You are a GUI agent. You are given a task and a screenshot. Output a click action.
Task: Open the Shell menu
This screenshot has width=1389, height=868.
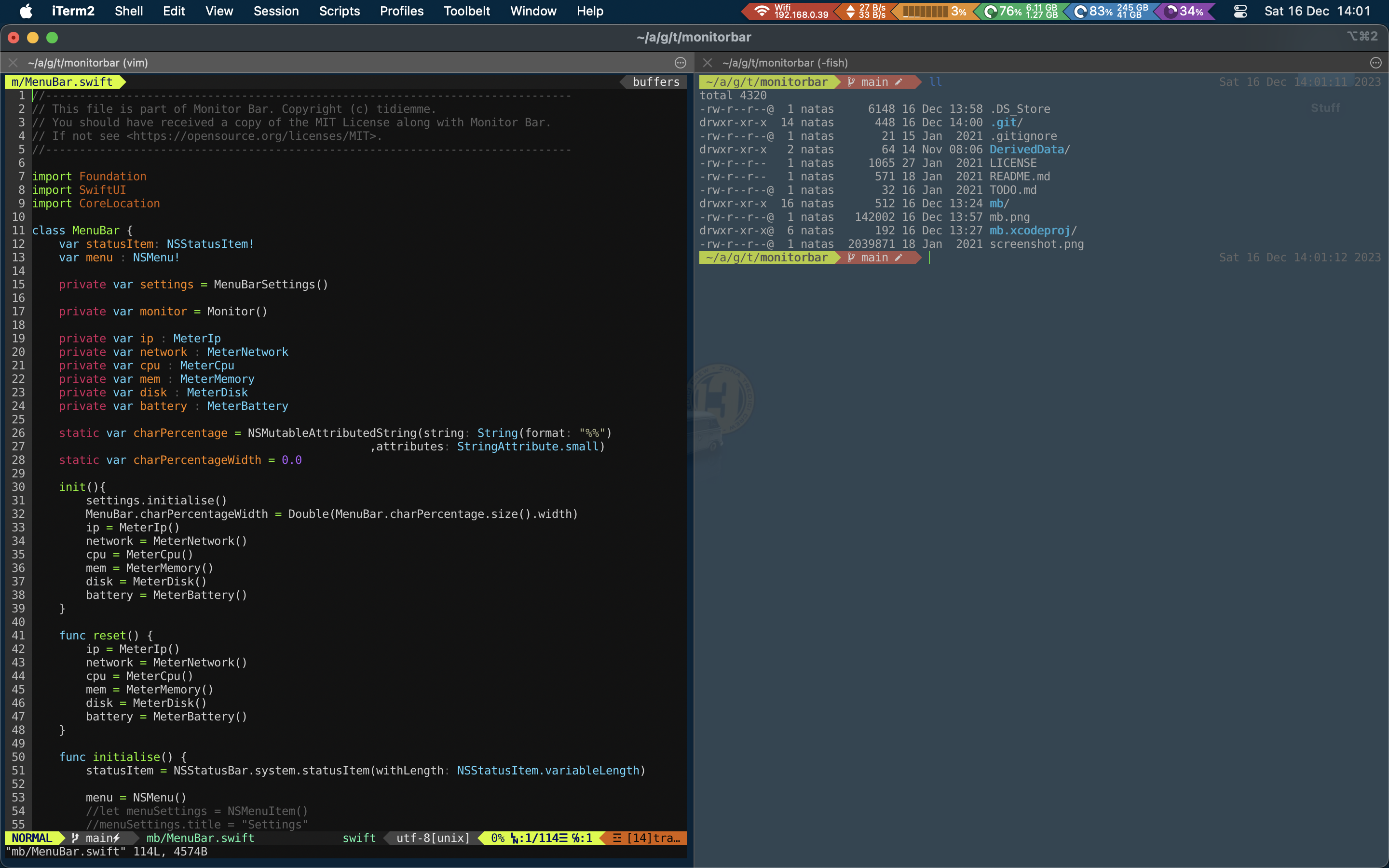tap(129, 11)
